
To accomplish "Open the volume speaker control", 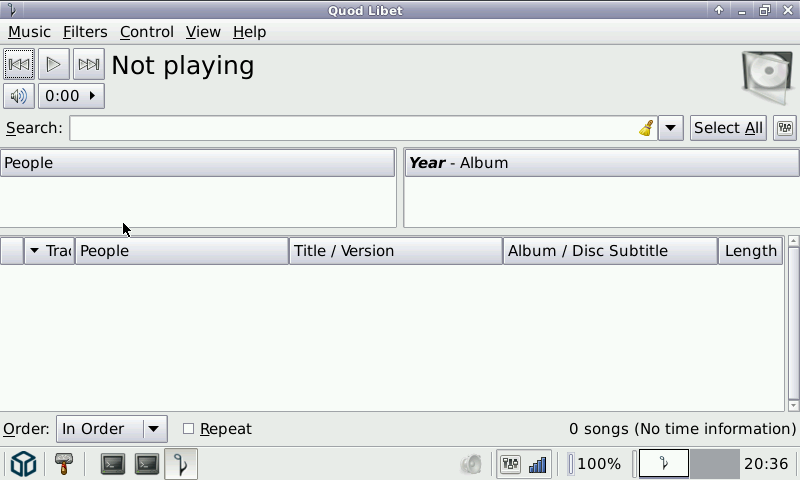I will point(19,96).
